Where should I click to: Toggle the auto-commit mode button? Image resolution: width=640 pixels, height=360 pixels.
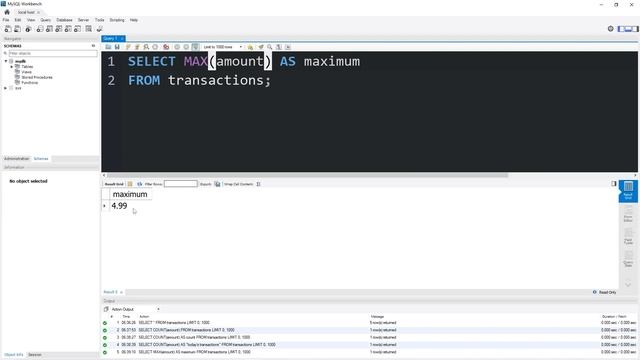(x=196, y=47)
